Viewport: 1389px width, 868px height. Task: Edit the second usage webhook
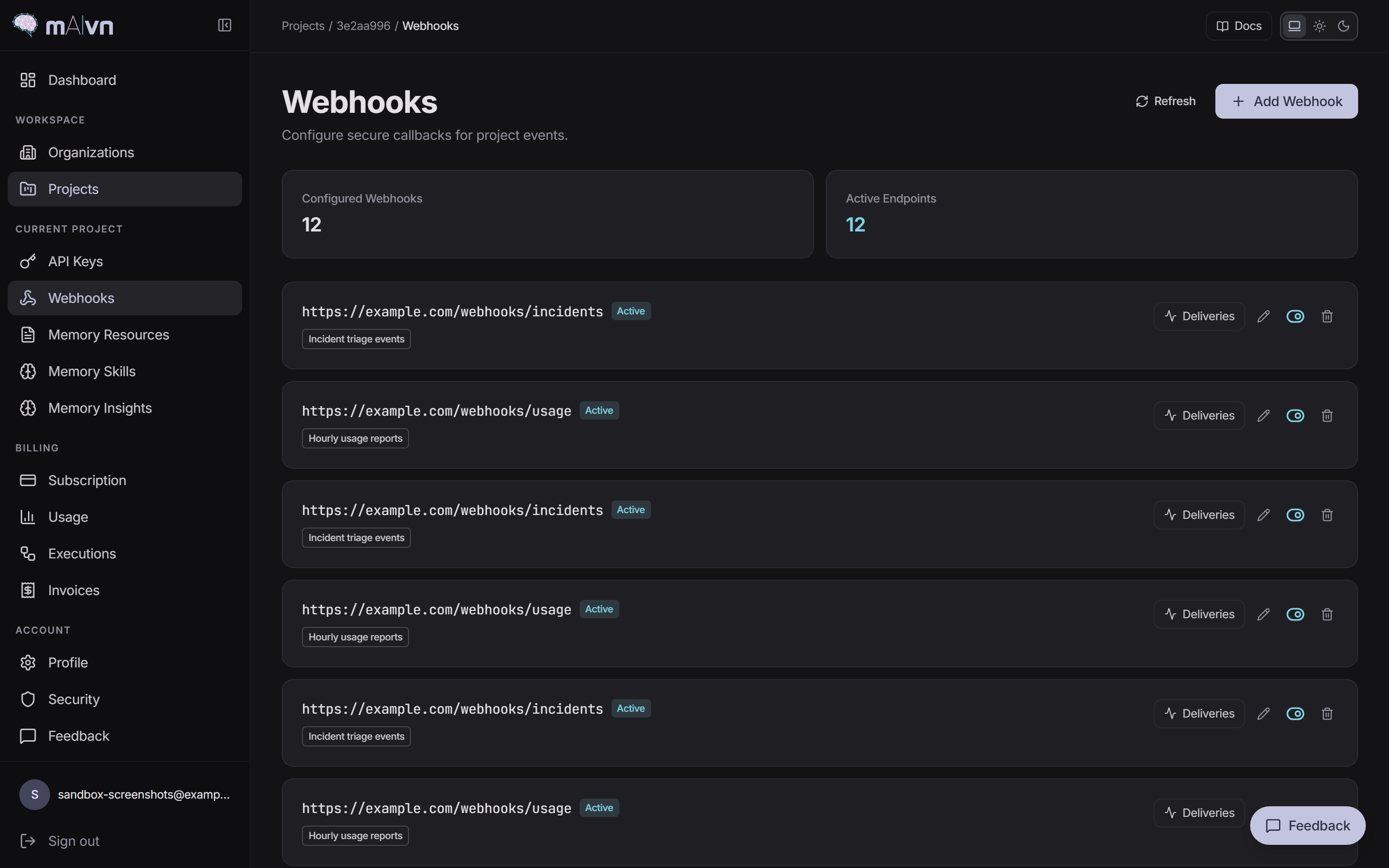coord(1263,614)
